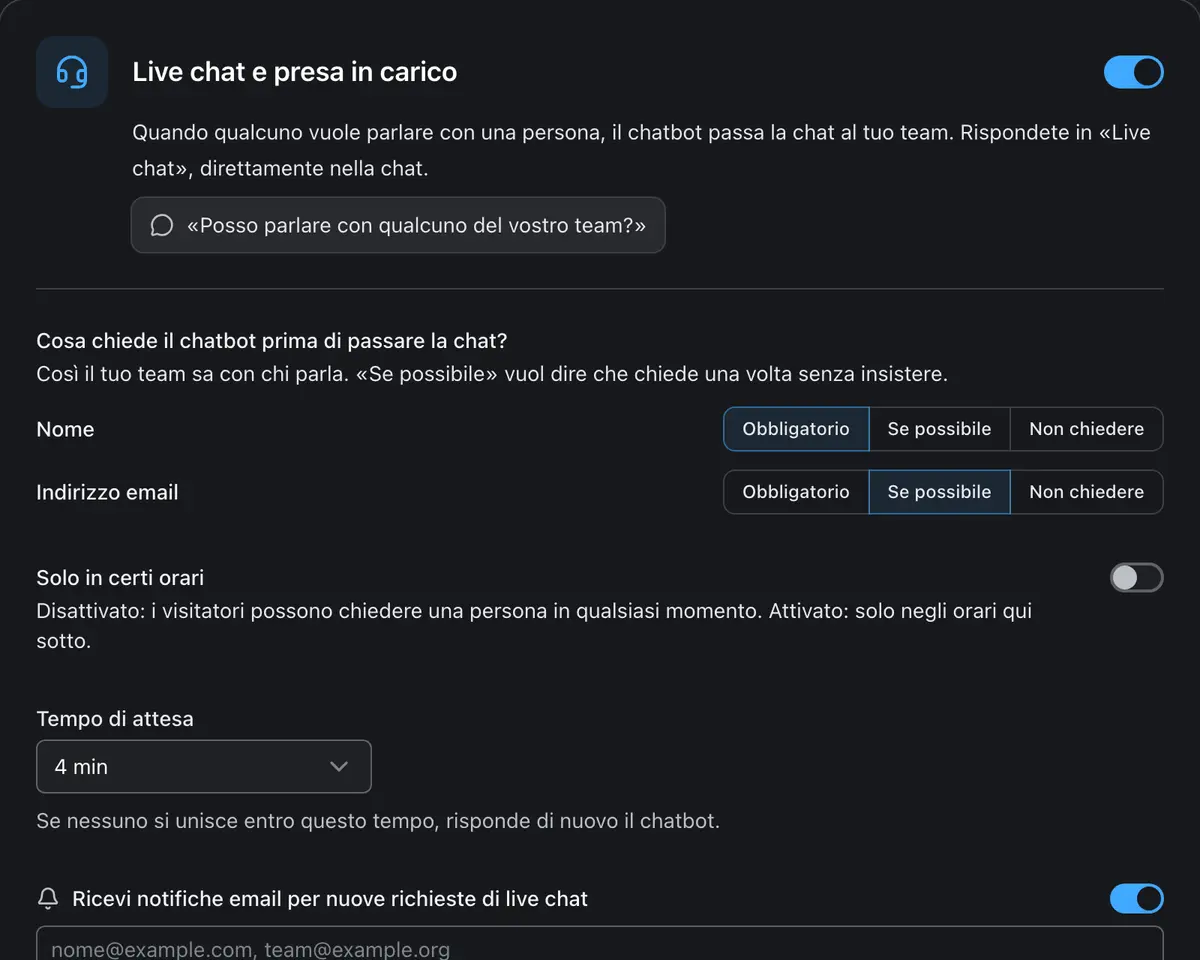Set Nome to Non chiedere
Image resolution: width=1200 pixels, height=960 pixels.
[x=1086, y=429]
